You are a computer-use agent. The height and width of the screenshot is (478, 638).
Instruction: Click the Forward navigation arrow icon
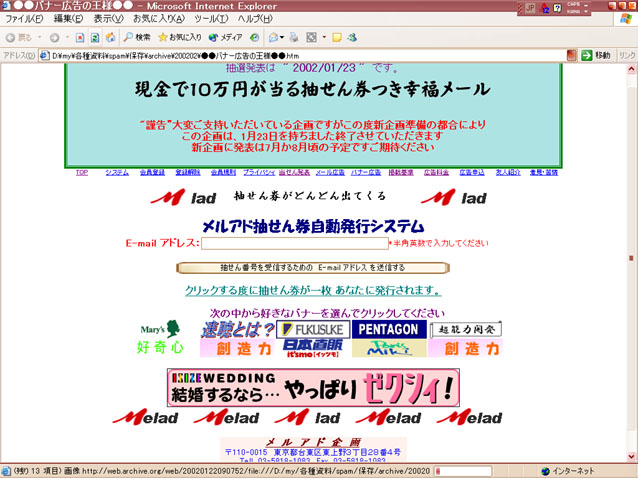point(54,38)
